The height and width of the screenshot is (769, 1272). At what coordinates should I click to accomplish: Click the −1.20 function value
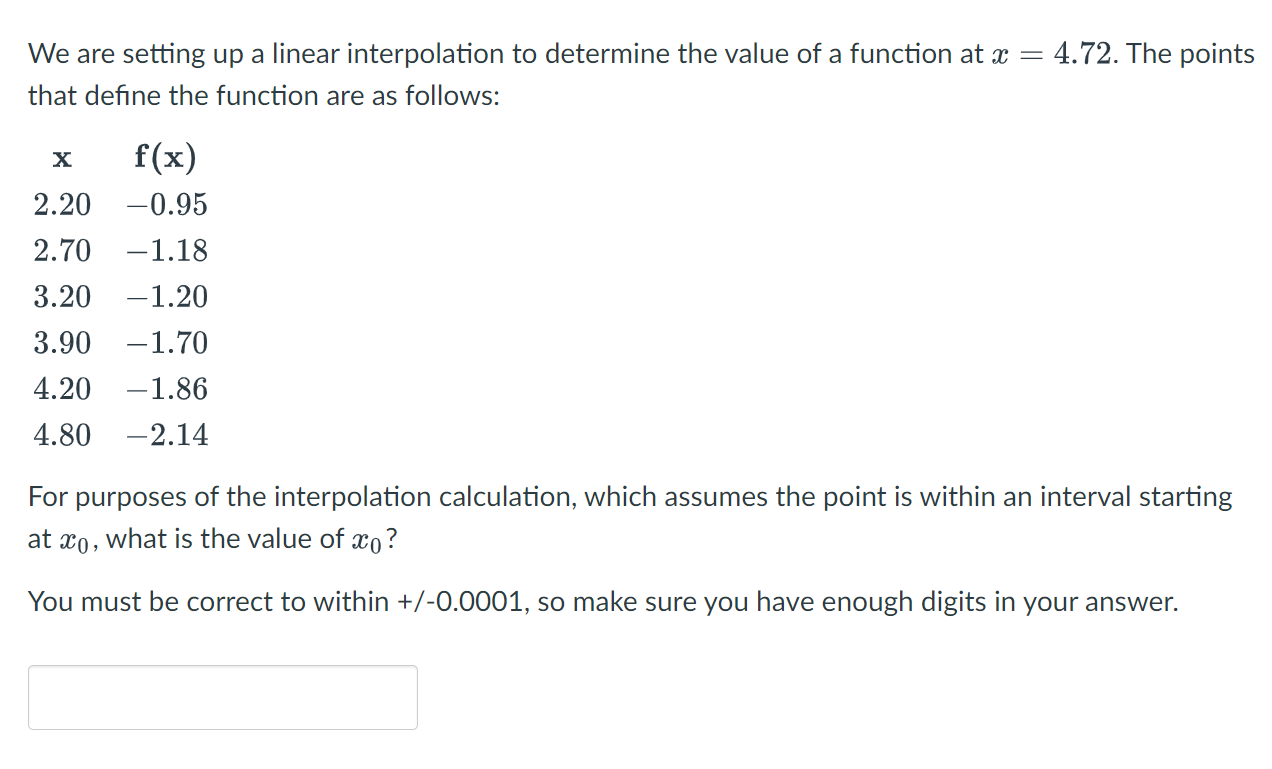point(167,297)
